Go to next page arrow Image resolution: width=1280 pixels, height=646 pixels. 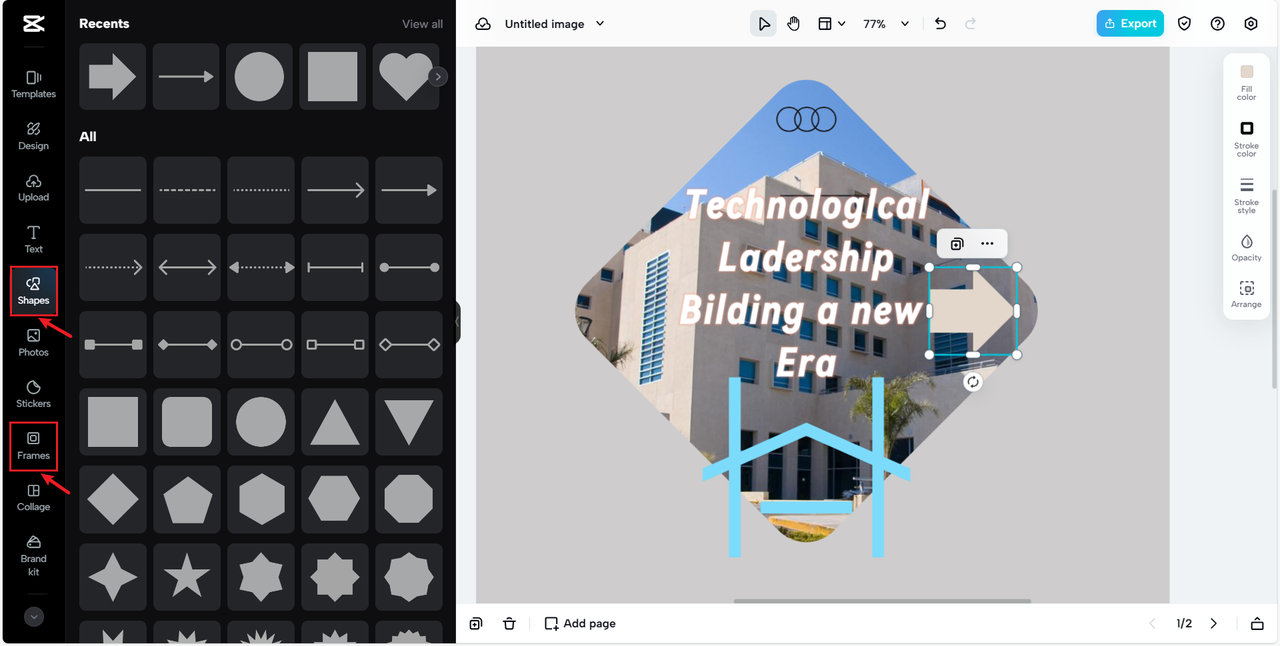[1214, 623]
